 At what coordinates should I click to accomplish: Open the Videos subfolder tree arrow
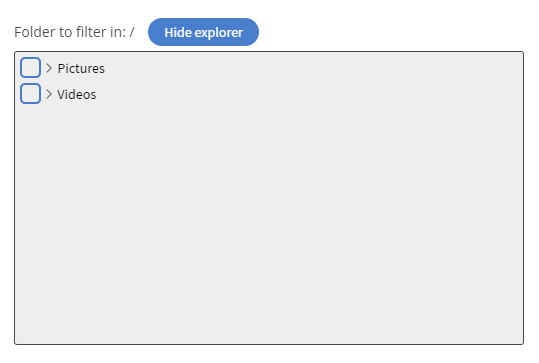[x=49, y=94]
